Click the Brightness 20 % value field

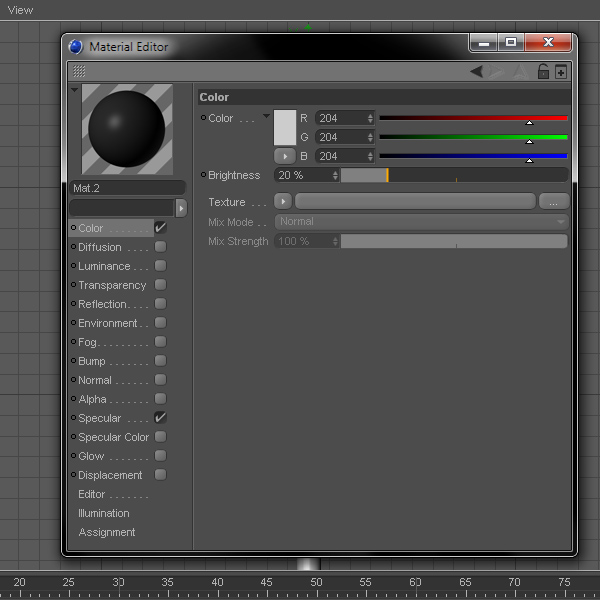[x=303, y=175]
